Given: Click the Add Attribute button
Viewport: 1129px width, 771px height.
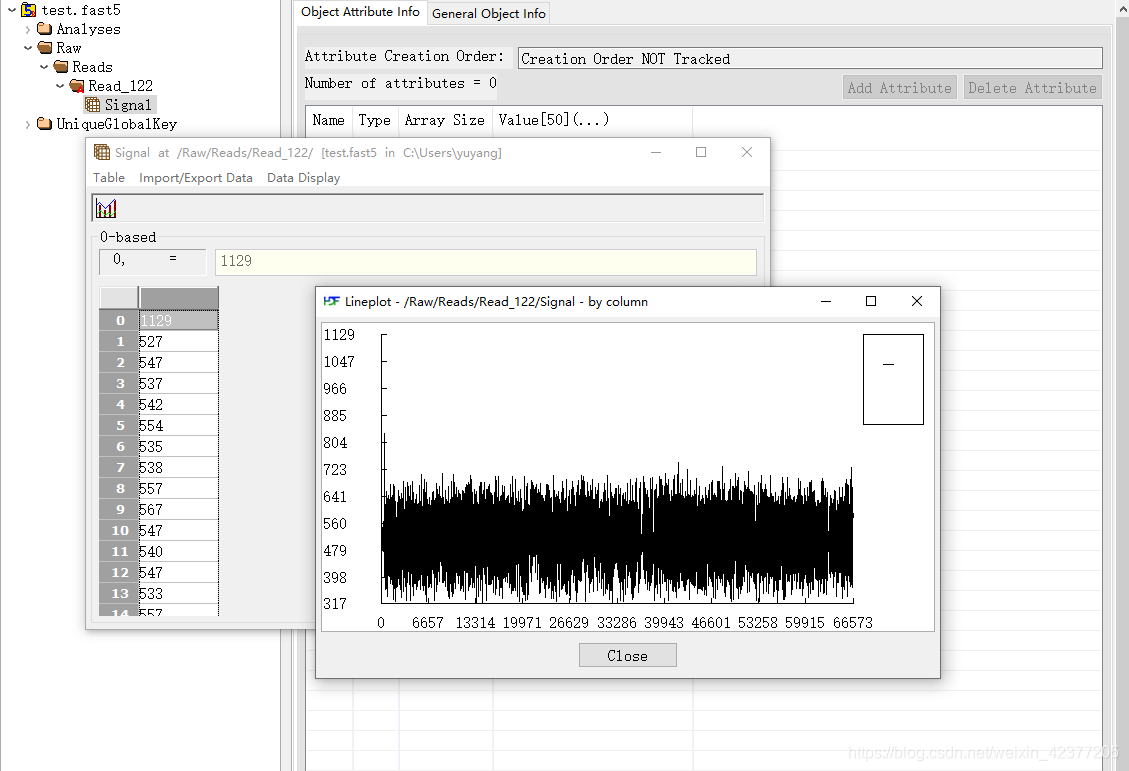Looking at the screenshot, I should (x=899, y=88).
